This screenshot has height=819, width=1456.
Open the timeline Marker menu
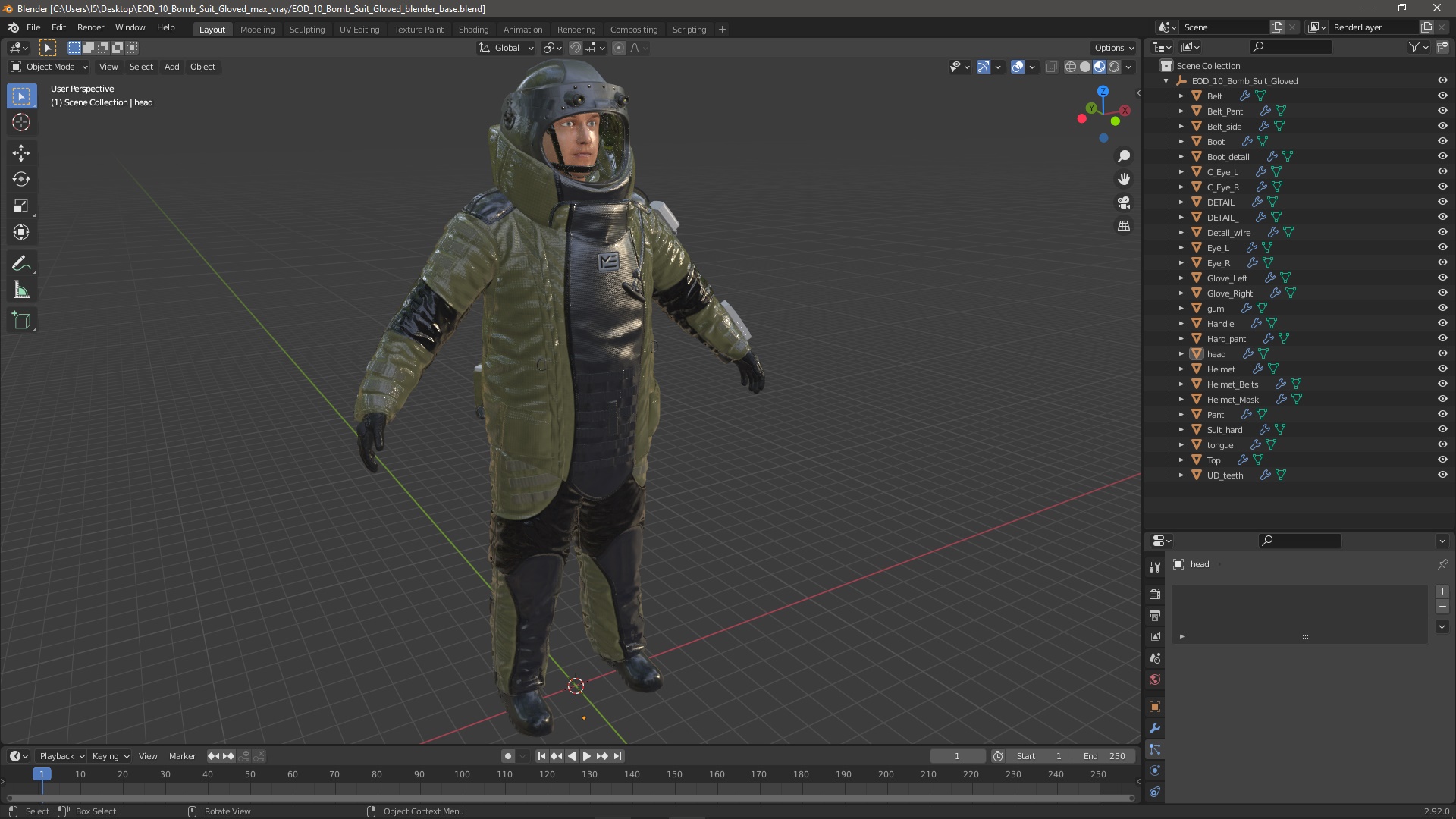pyautogui.click(x=182, y=756)
